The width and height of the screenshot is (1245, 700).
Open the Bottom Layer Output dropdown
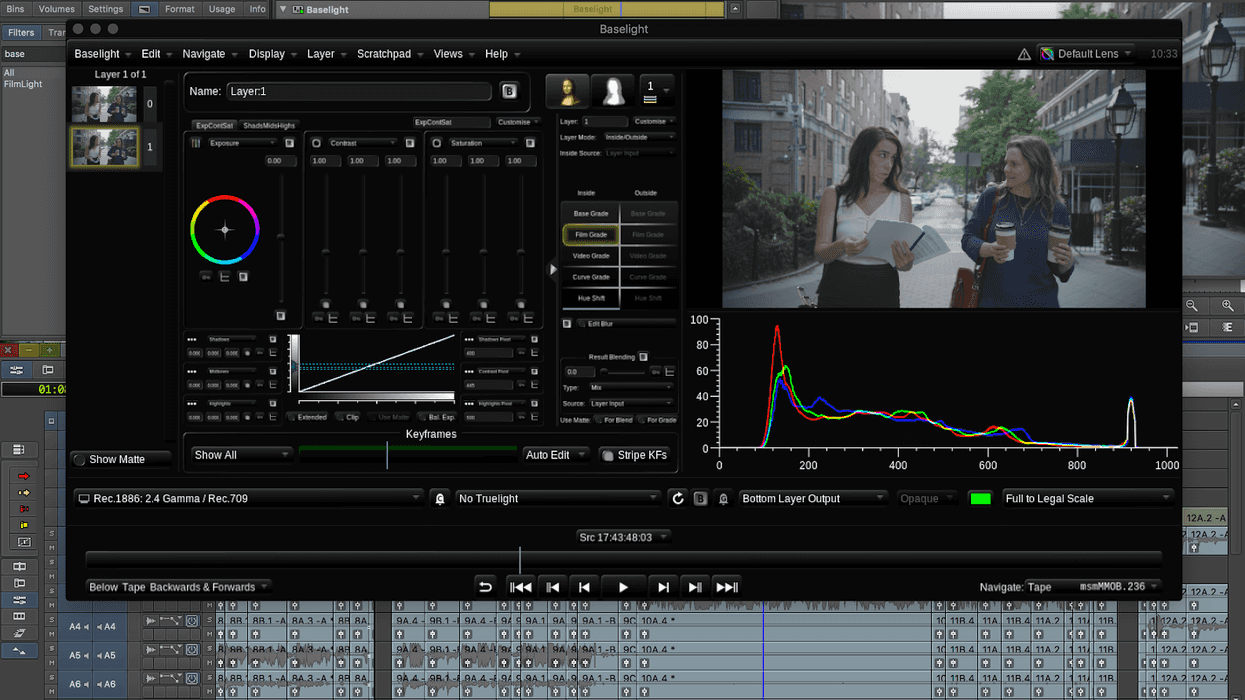812,498
